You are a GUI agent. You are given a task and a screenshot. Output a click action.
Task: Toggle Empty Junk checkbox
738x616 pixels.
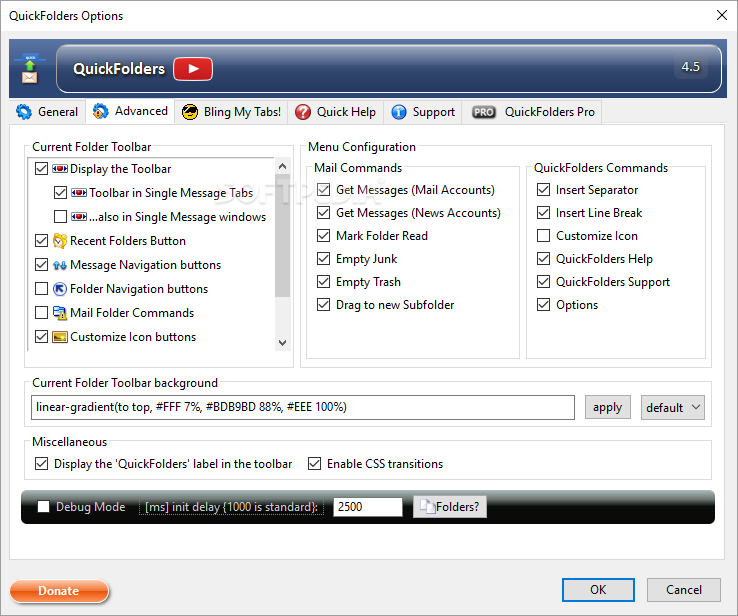[323, 258]
